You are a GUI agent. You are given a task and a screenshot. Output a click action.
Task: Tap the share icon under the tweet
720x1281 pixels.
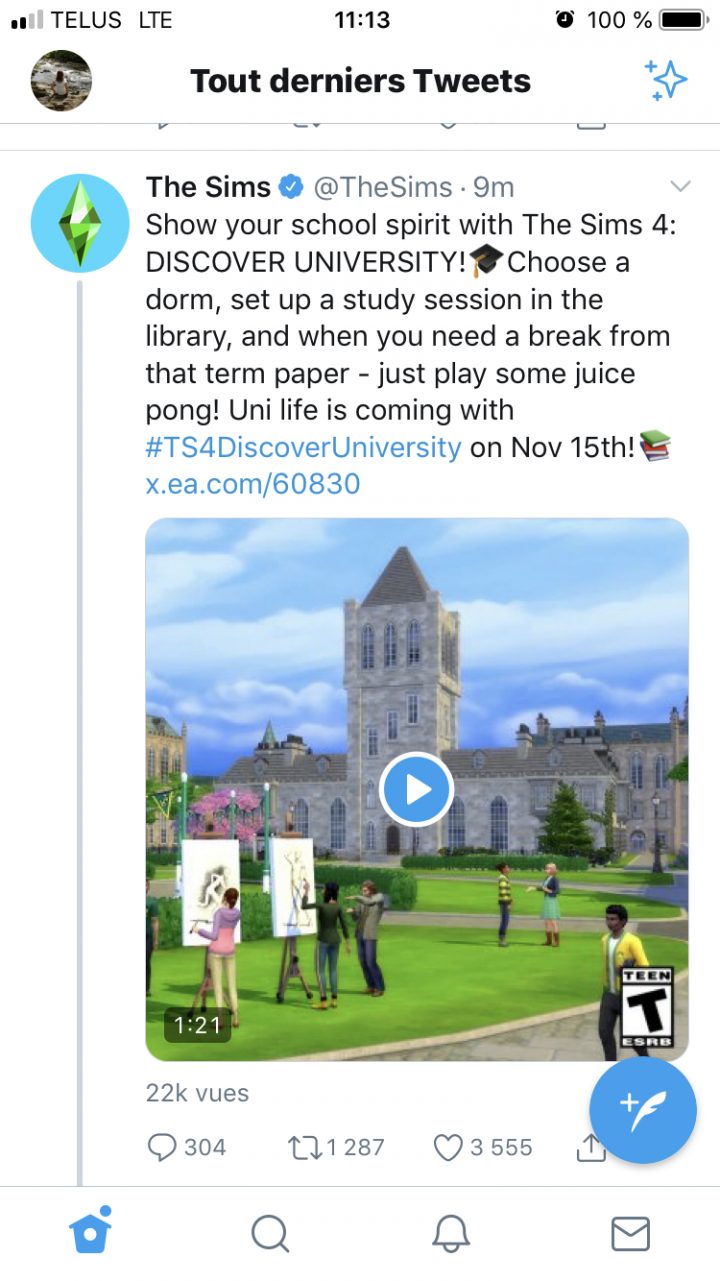pyautogui.click(x=590, y=1147)
